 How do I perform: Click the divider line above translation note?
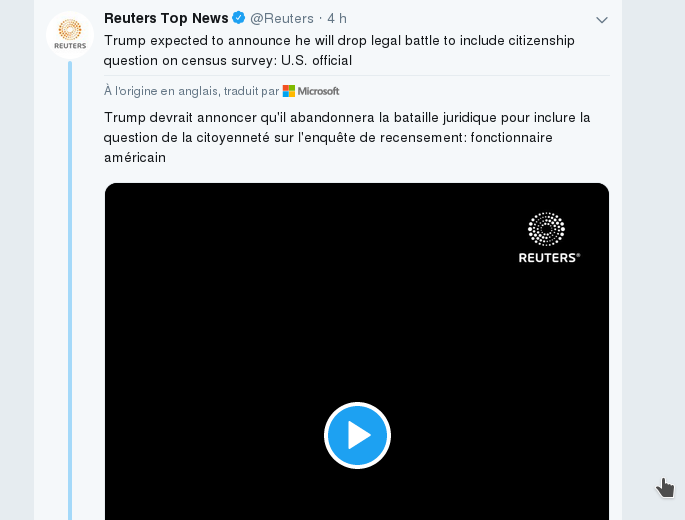pos(356,75)
